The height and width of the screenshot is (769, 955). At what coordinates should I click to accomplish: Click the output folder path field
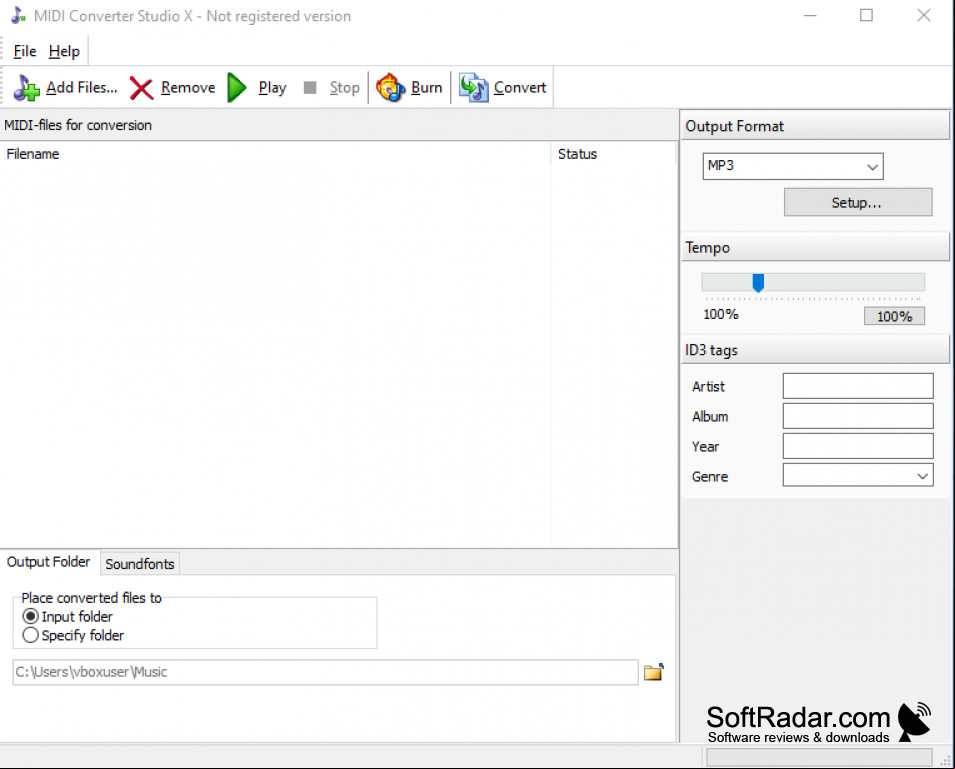(325, 672)
